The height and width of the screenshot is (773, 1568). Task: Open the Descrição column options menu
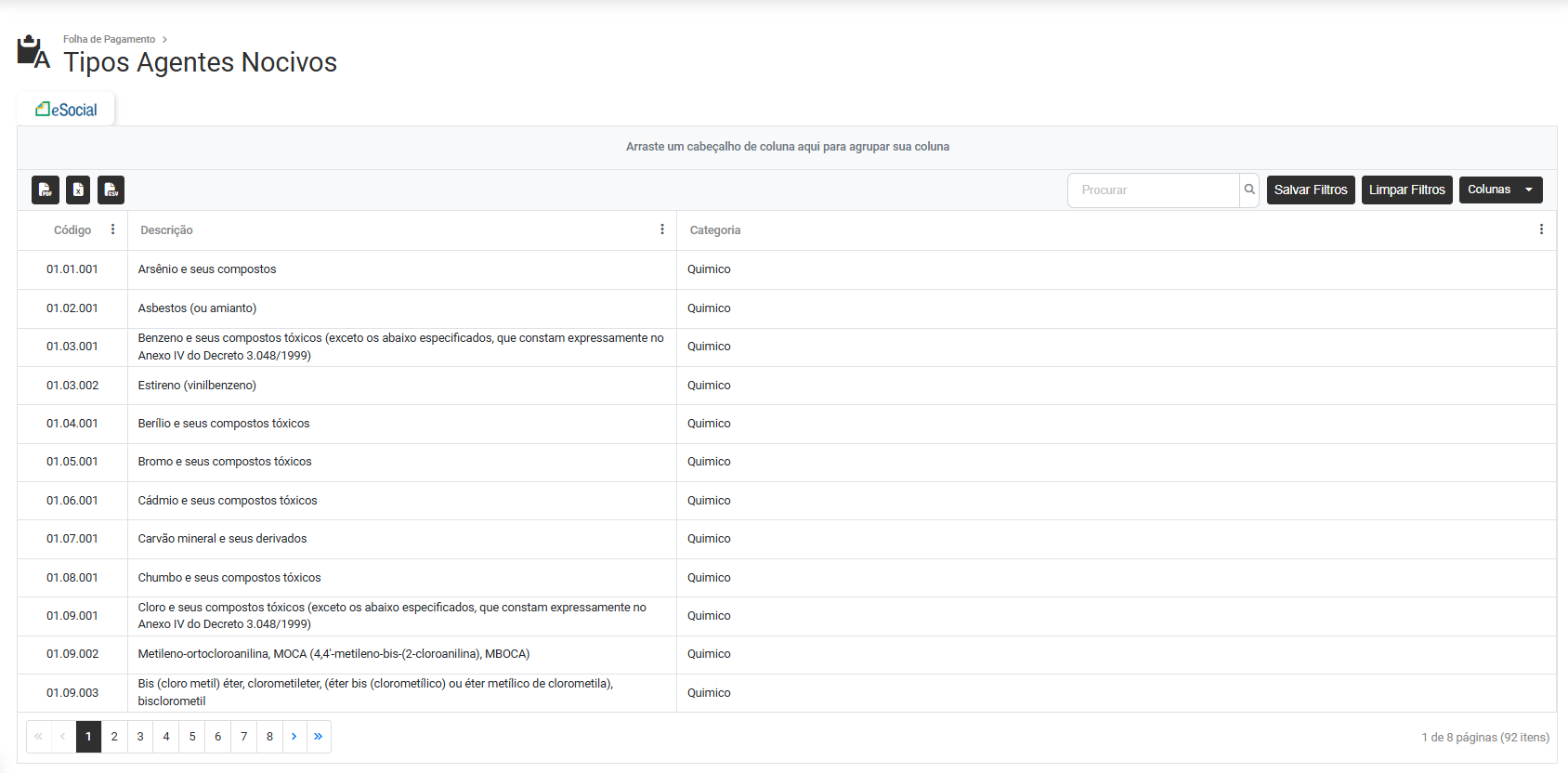point(662,229)
